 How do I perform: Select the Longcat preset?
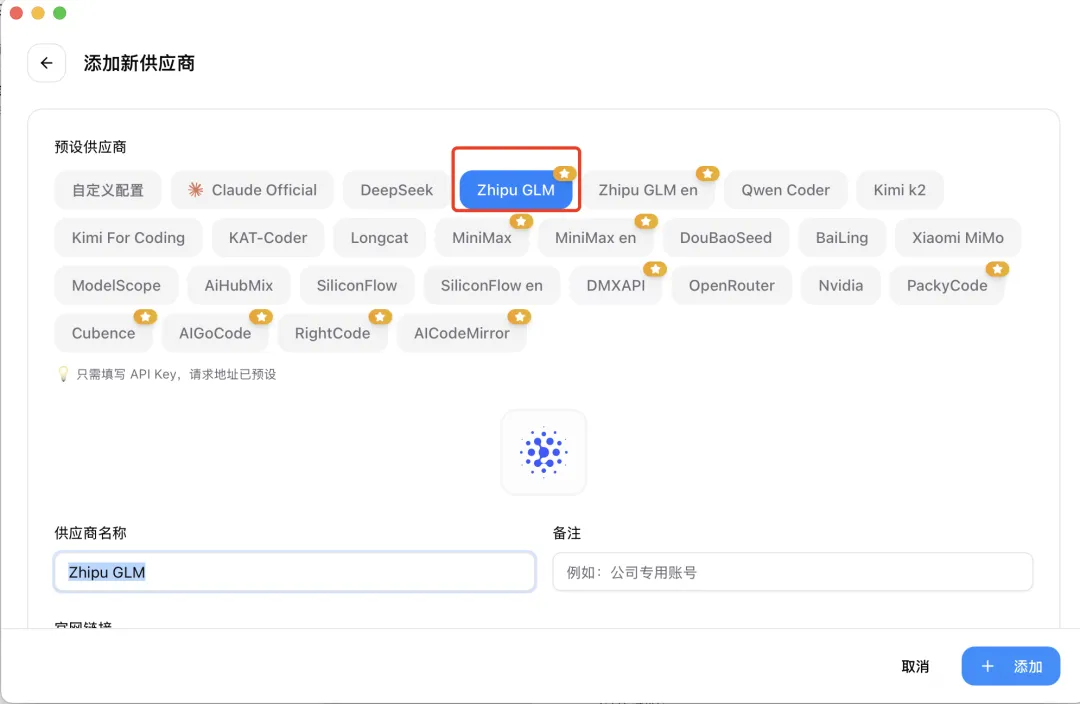380,238
